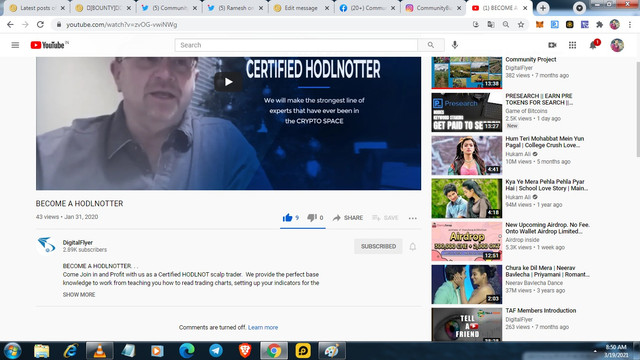Image resolution: width=640 pixels, height=360 pixels.
Task: Open the Windows Start button
Action: coord(13,351)
